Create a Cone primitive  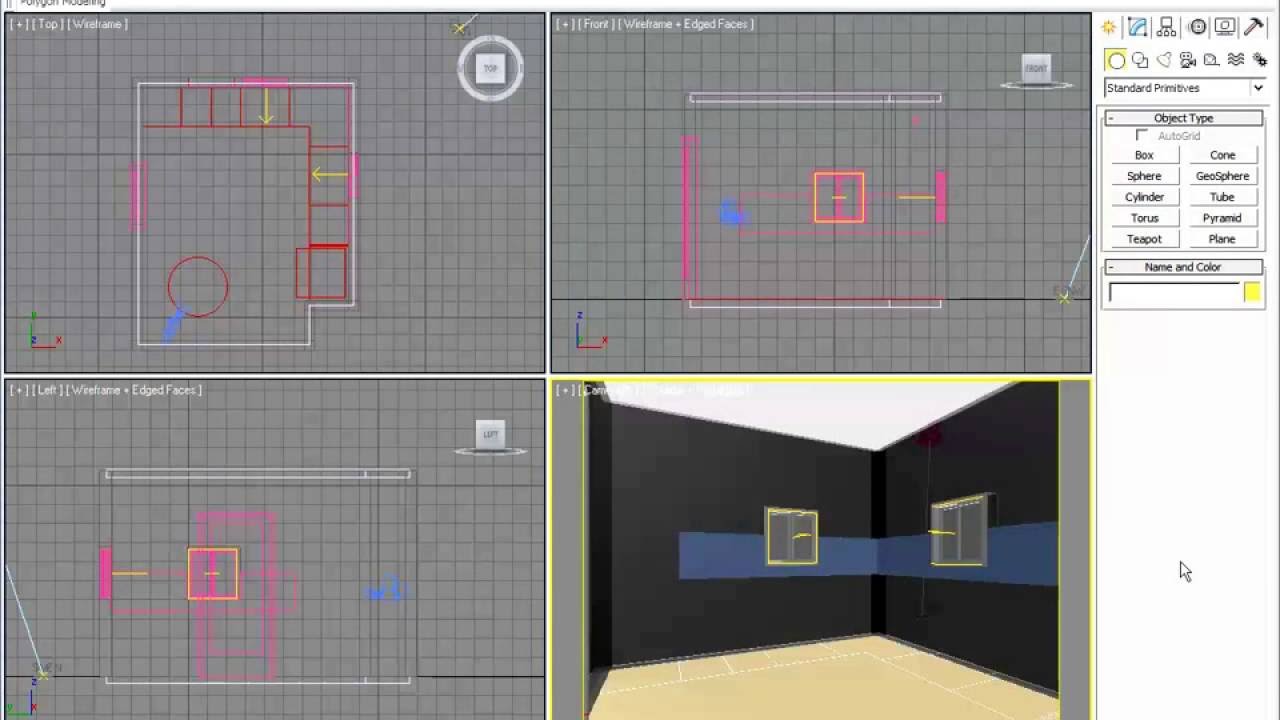point(1222,155)
